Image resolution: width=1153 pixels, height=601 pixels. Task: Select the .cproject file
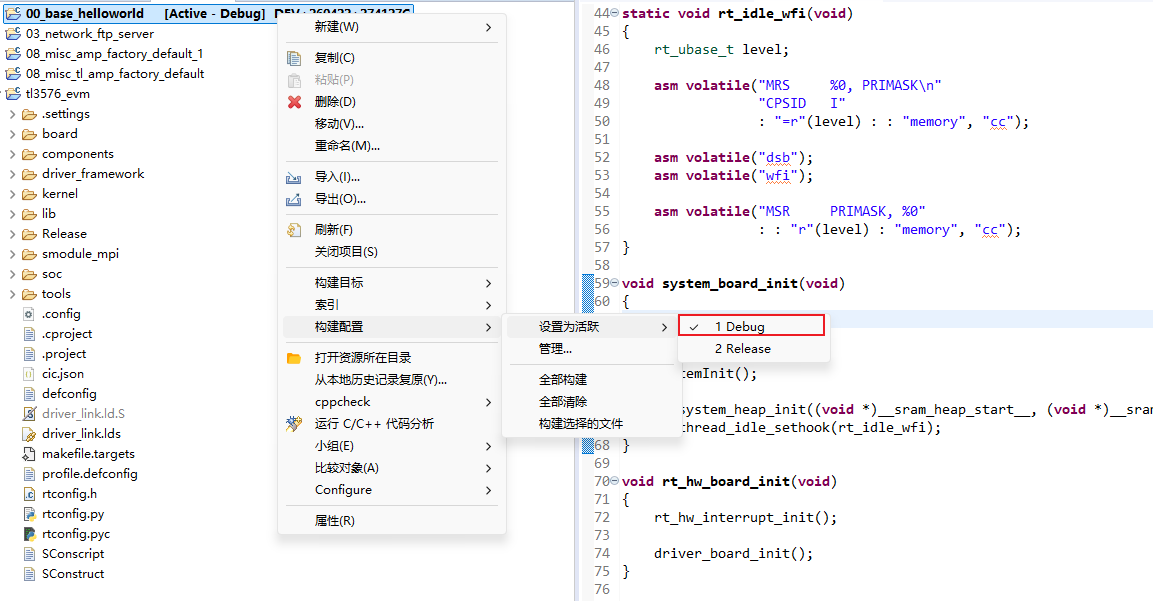click(67, 334)
